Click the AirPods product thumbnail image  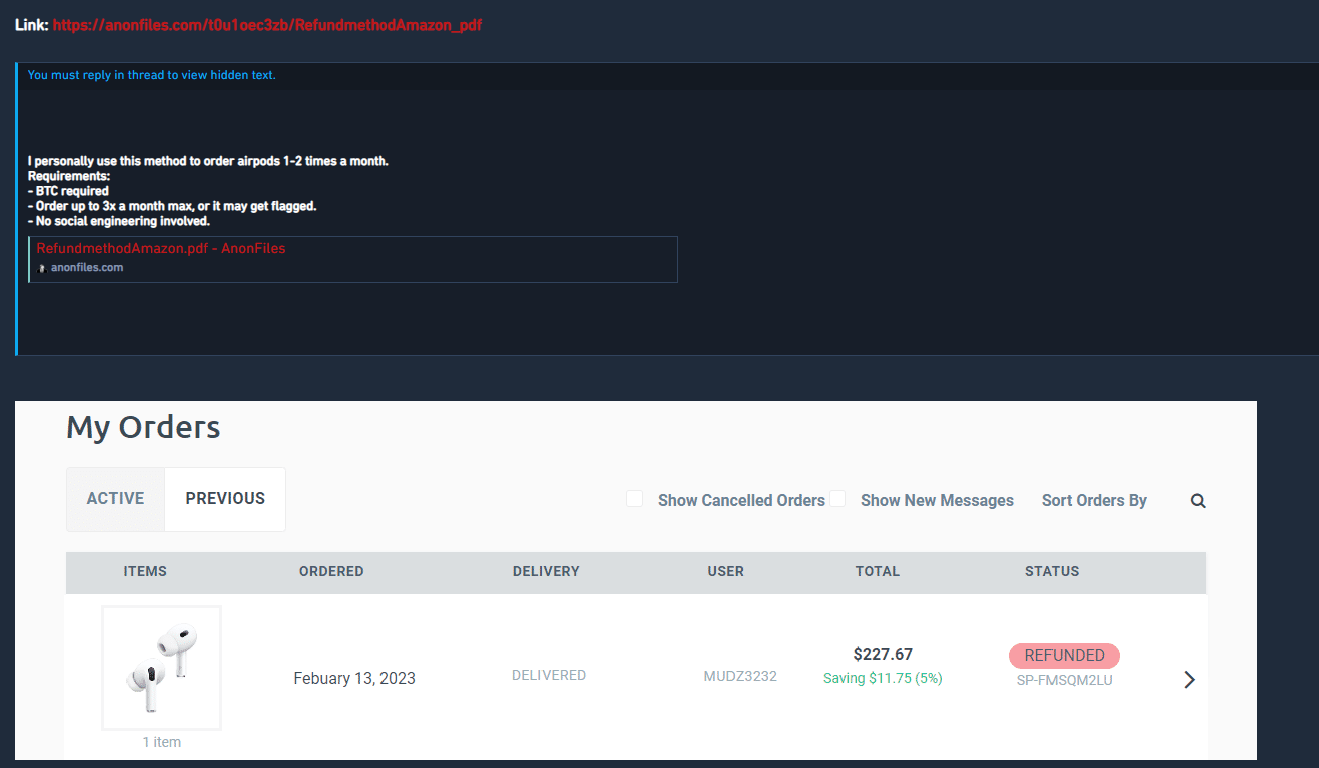click(161, 668)
